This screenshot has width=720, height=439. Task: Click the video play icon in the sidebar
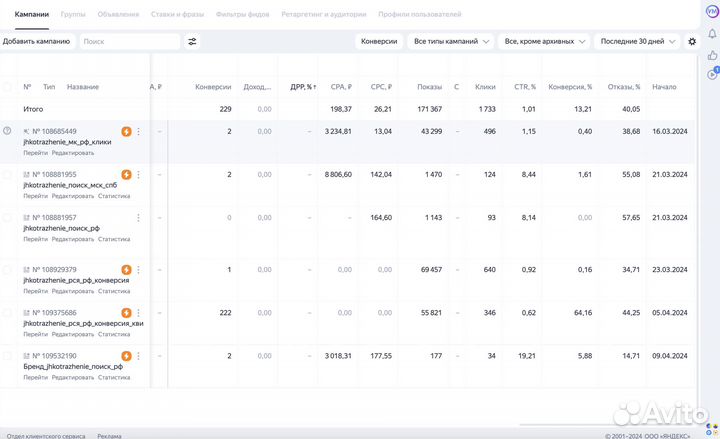tap(711, 73)
